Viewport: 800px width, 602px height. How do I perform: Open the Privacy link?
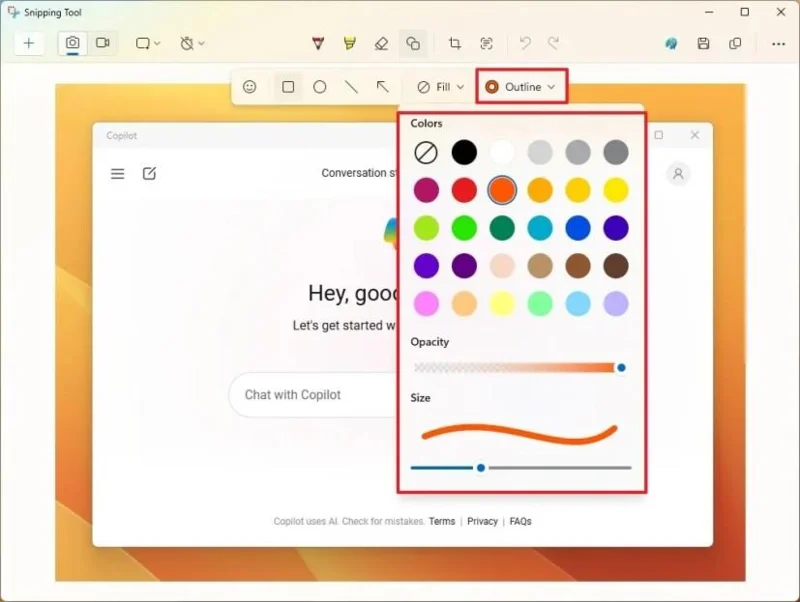pyautogui.click(x=482, y=521)
